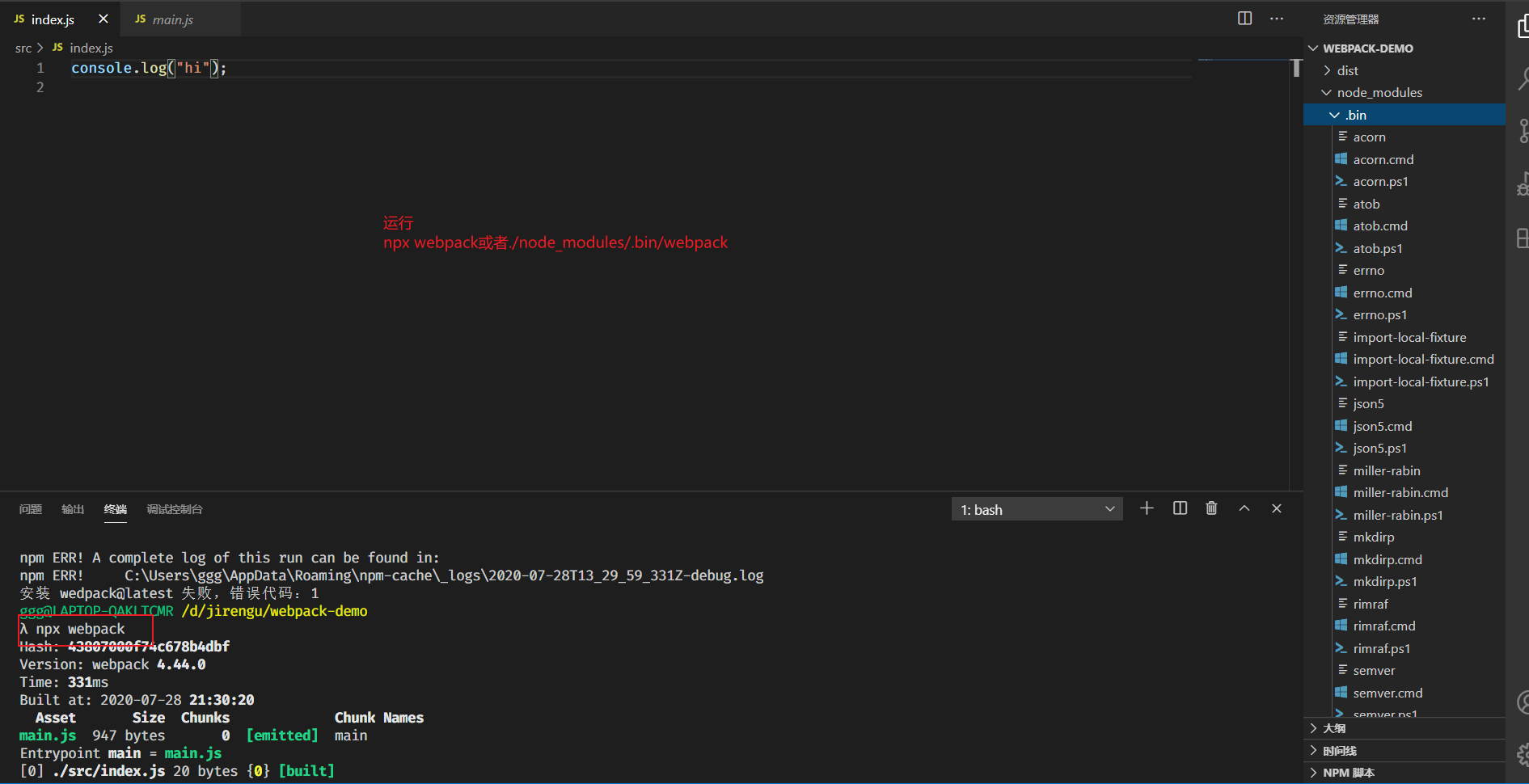1529x784 pixels.
Task: Split the editor to the right
Action: (1244, 19)
